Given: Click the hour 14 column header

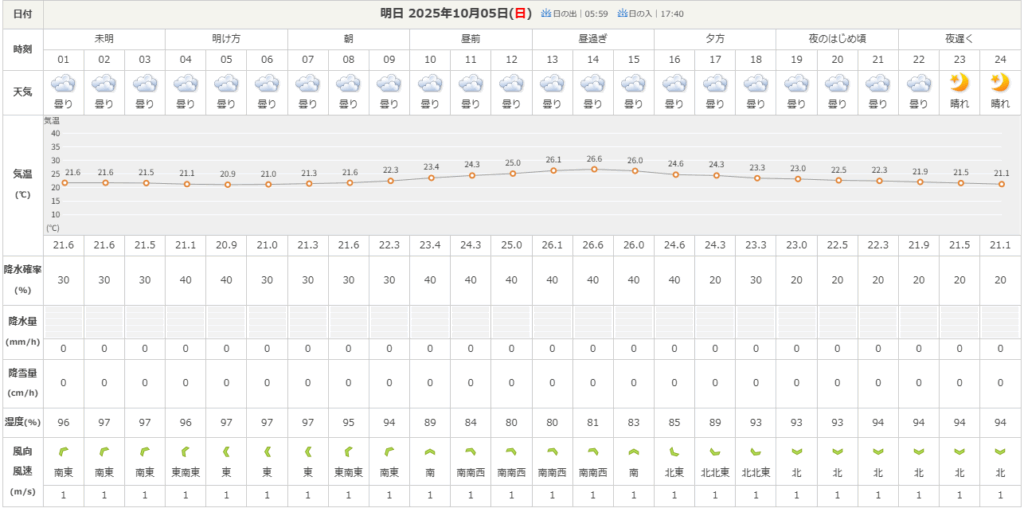Looking at the screenshot, I should (593, 60).
